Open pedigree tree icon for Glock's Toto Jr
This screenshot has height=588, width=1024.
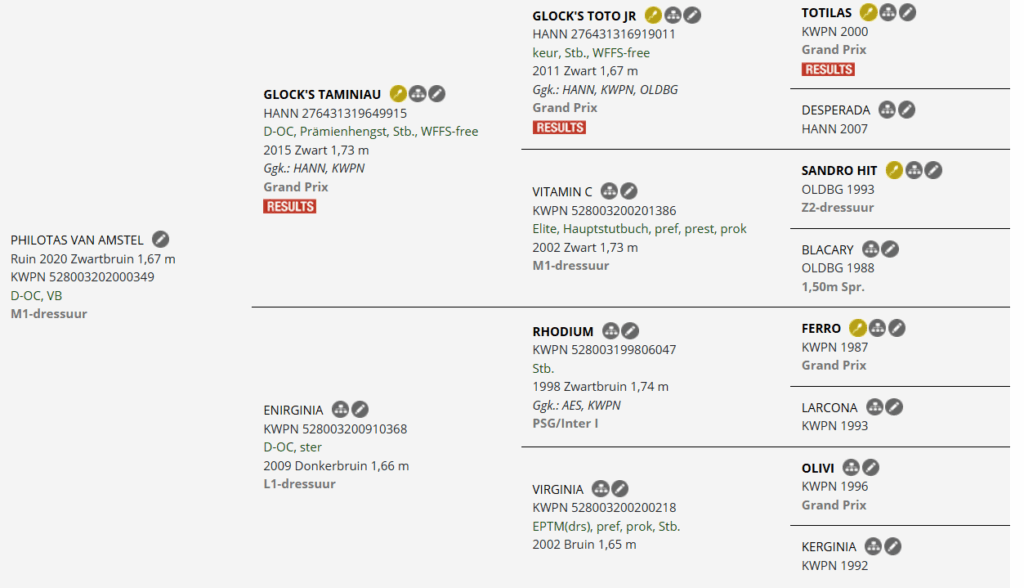(x=673, y=15)
